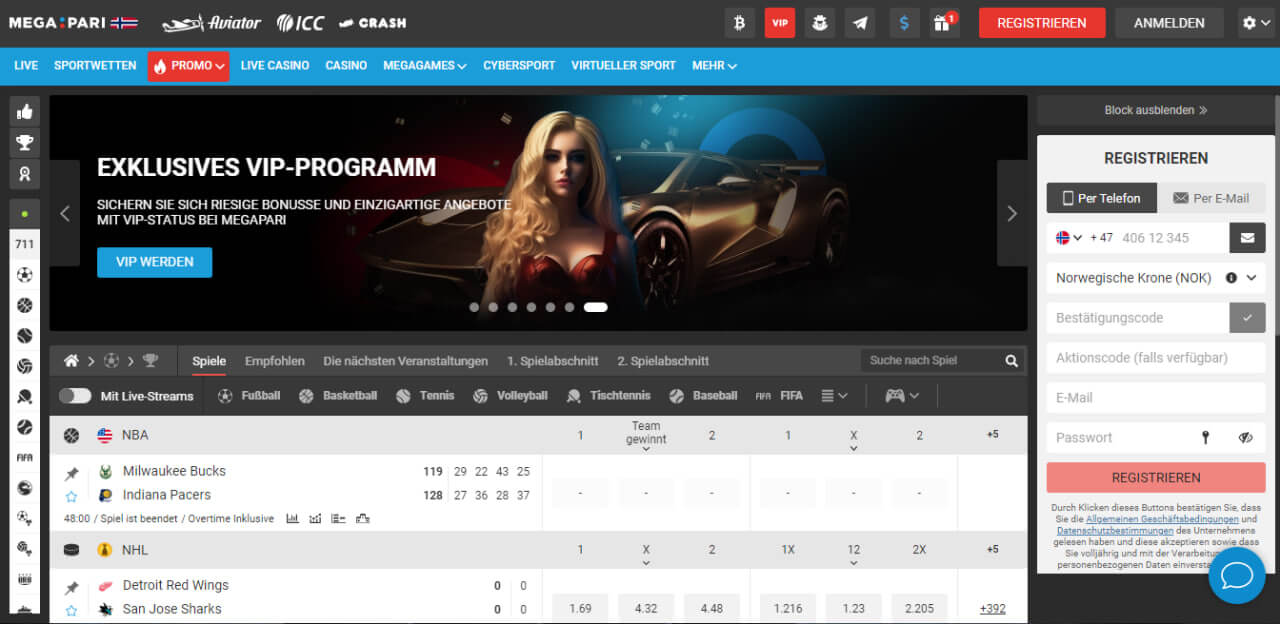The image size is (1280, 624).
Task: Click the search magnifier icon
Action: (1011, 361)
